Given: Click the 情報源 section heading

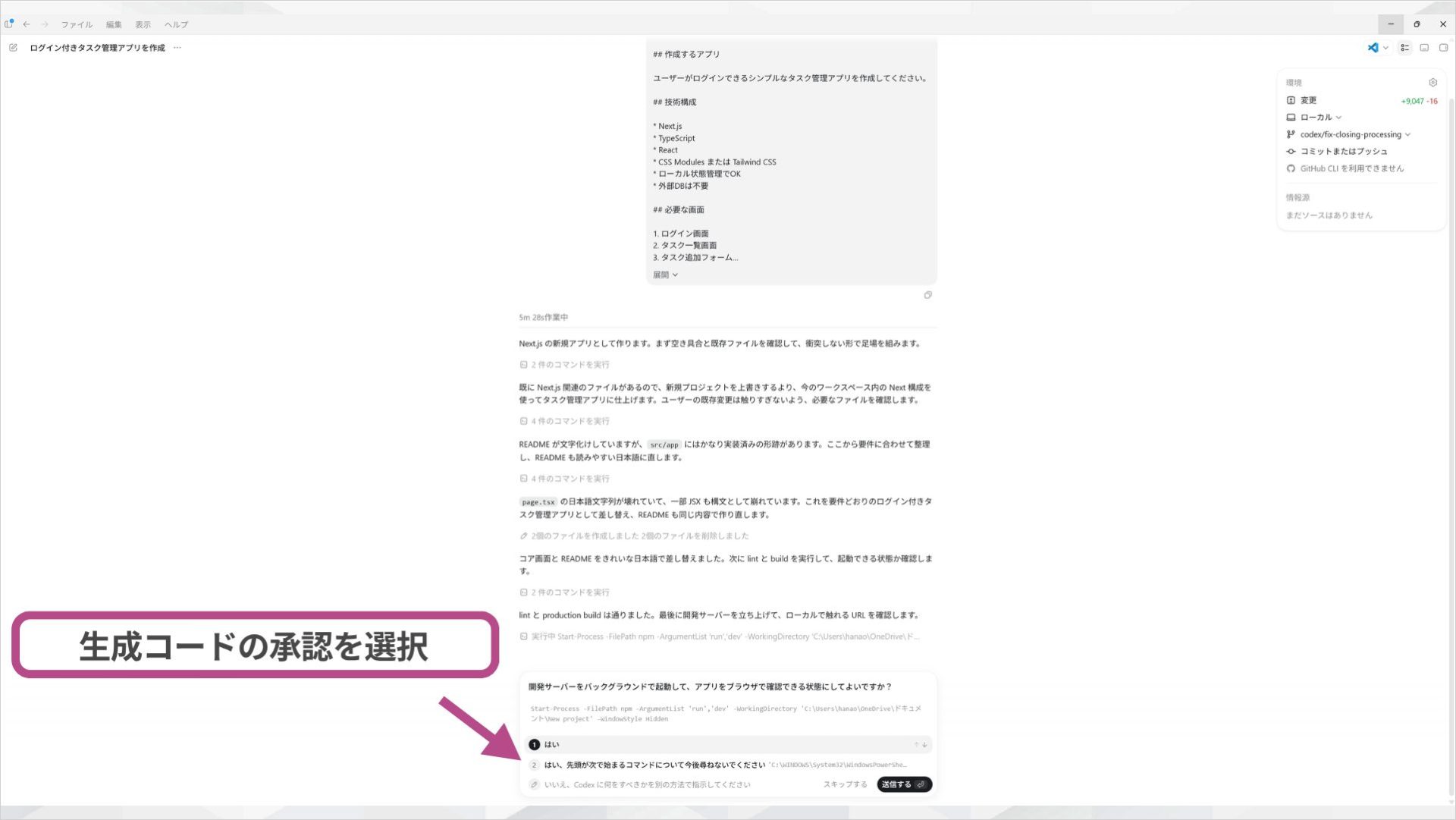Looking at the screenshot, I should tap(1298, 198).
